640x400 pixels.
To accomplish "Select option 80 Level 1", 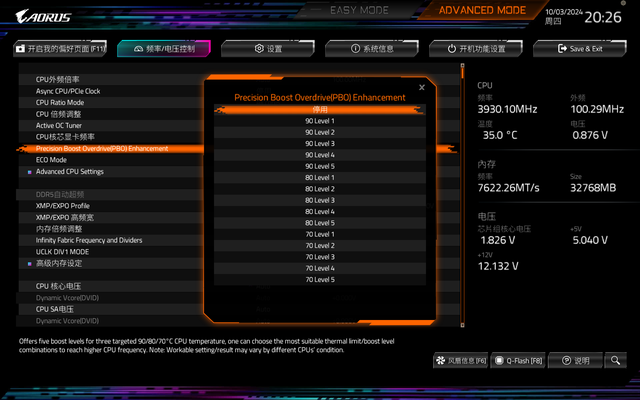I will coord(320,178).
